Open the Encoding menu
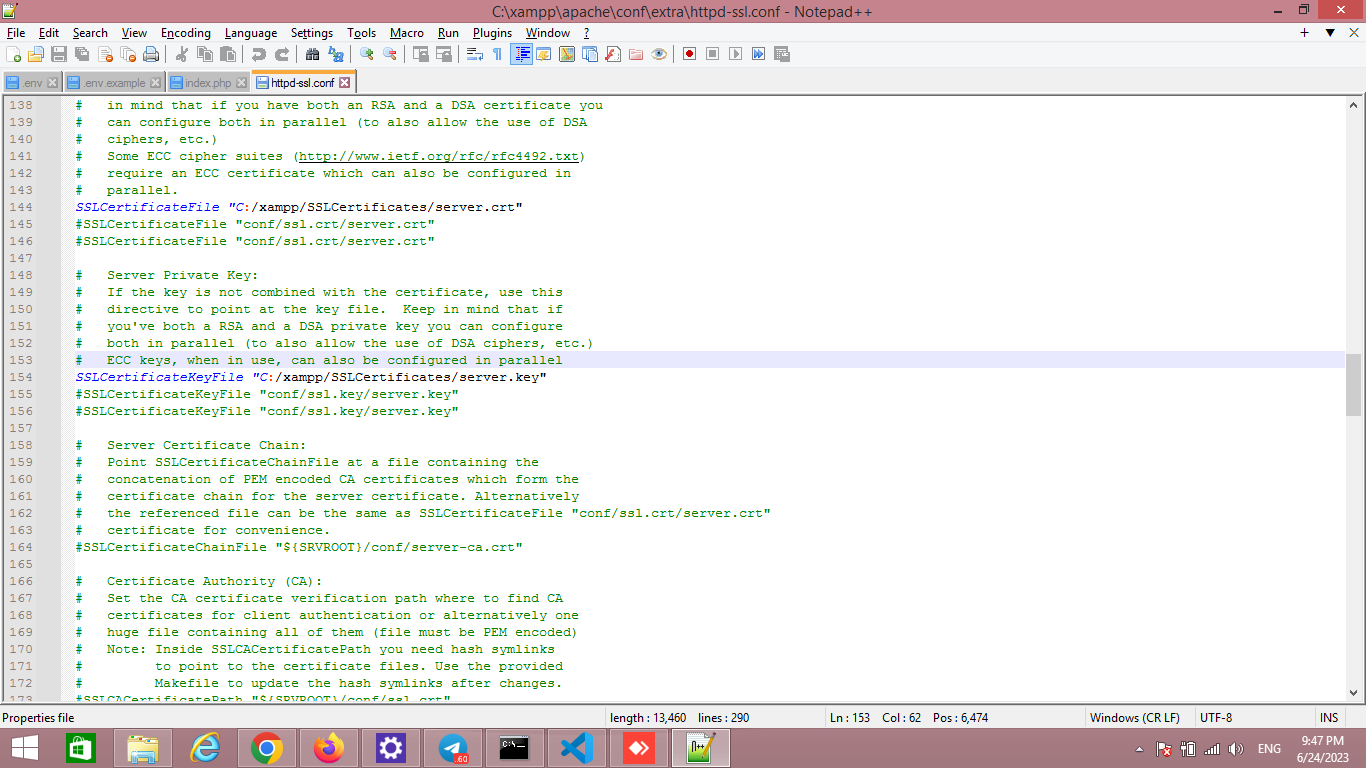Image resolution: width=1366 pixels, height=768 pixels. pos(186,33)
